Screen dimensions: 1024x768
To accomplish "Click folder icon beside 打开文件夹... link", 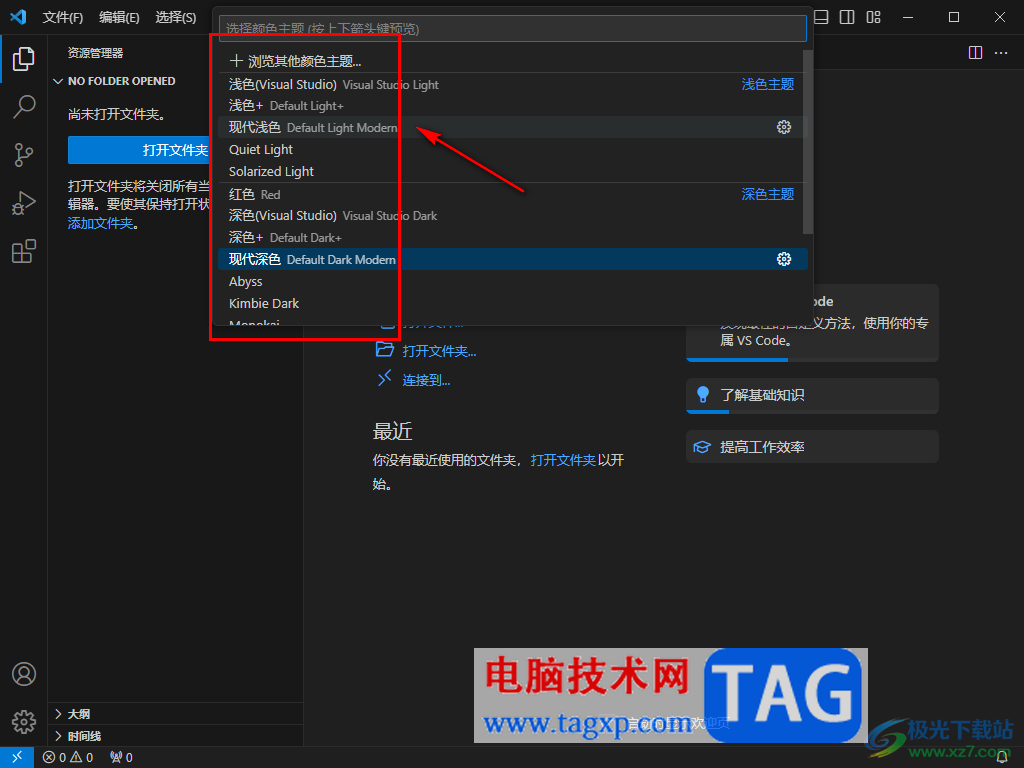I will 385,350.
